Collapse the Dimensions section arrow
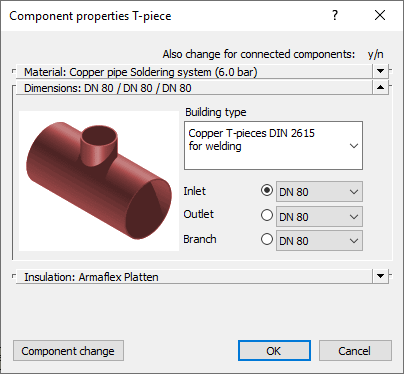 (x=380, y=88)
